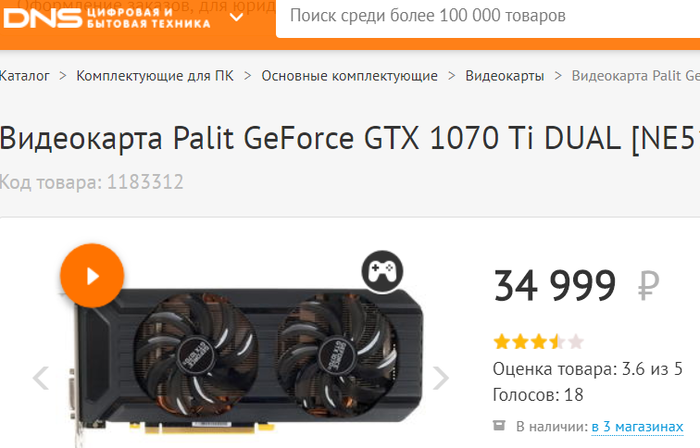Open the в 3 магазинах availability link
The height and width of the screenshot is (448, 700).
pos(637,427)
